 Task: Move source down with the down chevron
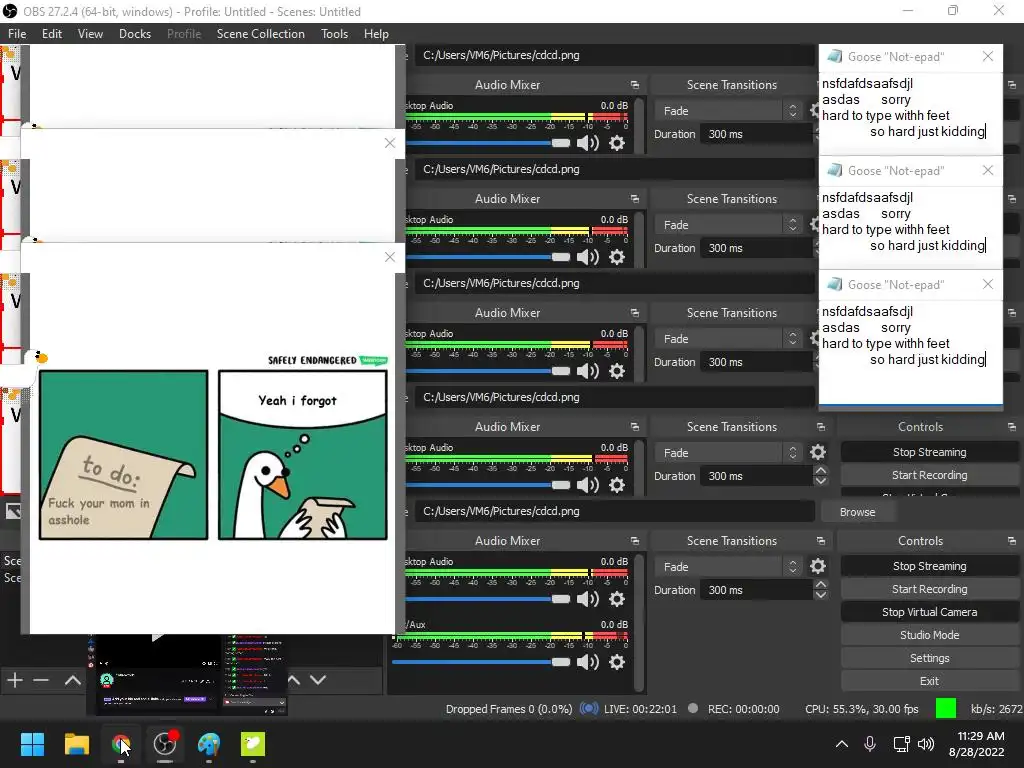318,680
